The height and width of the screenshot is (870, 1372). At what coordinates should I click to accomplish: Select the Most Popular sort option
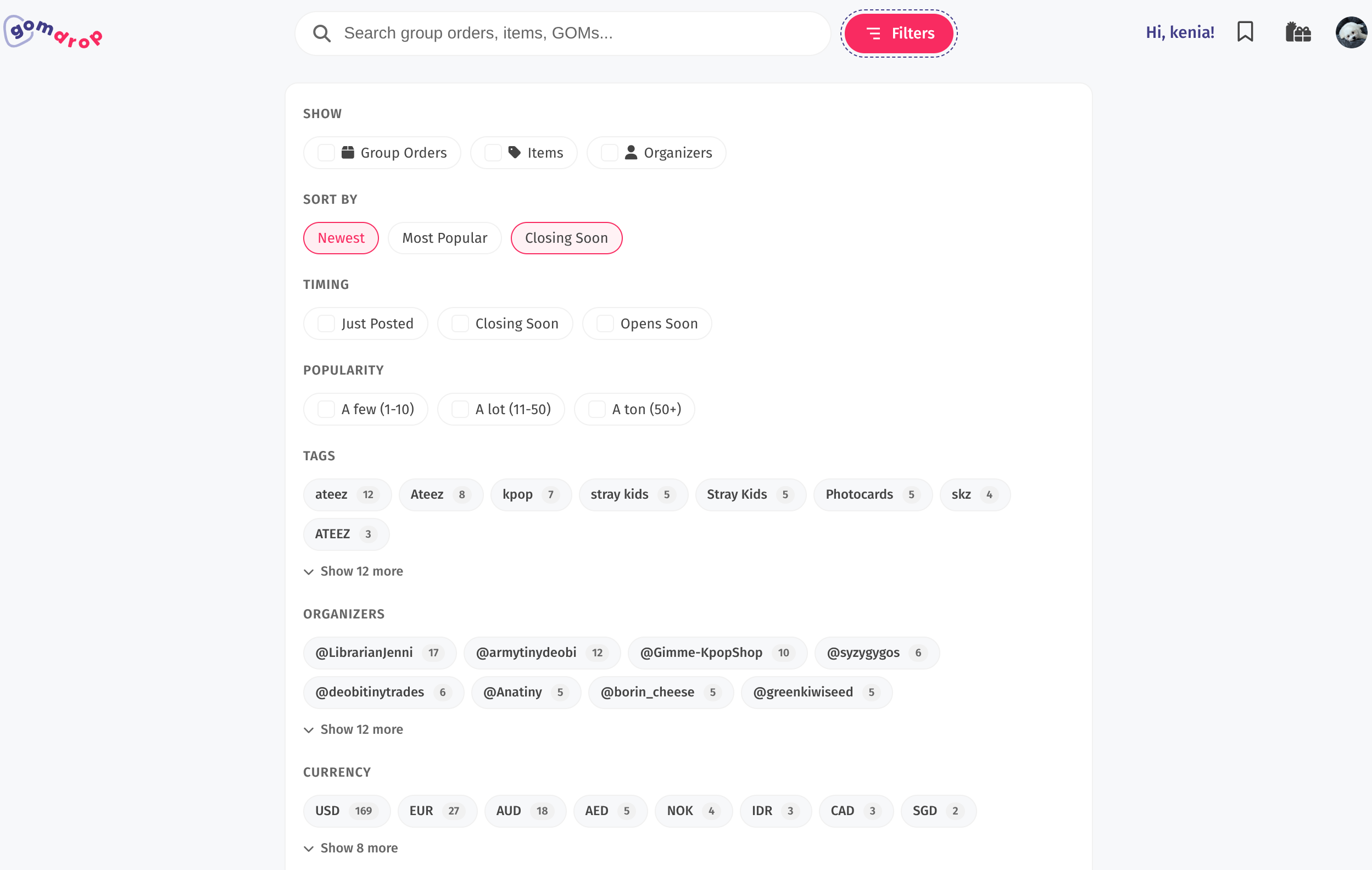coord(444,238)
